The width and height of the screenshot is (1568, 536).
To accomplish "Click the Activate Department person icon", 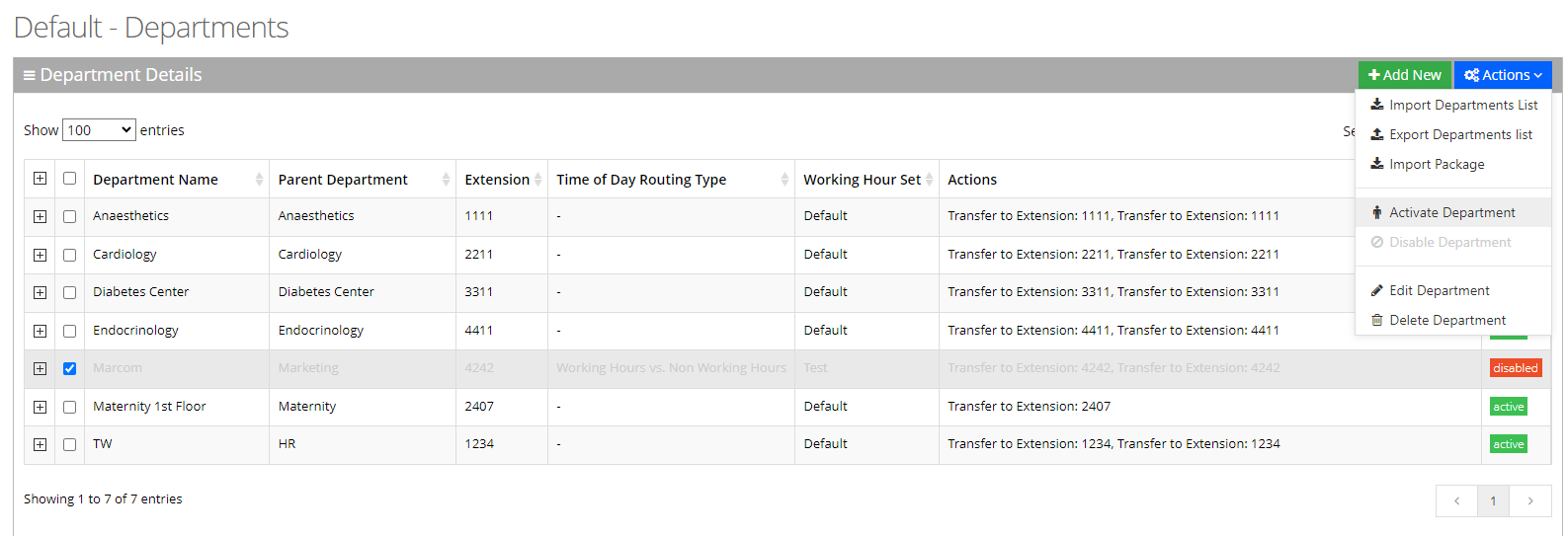I will pyautogui.click(x=1376, y=212).
